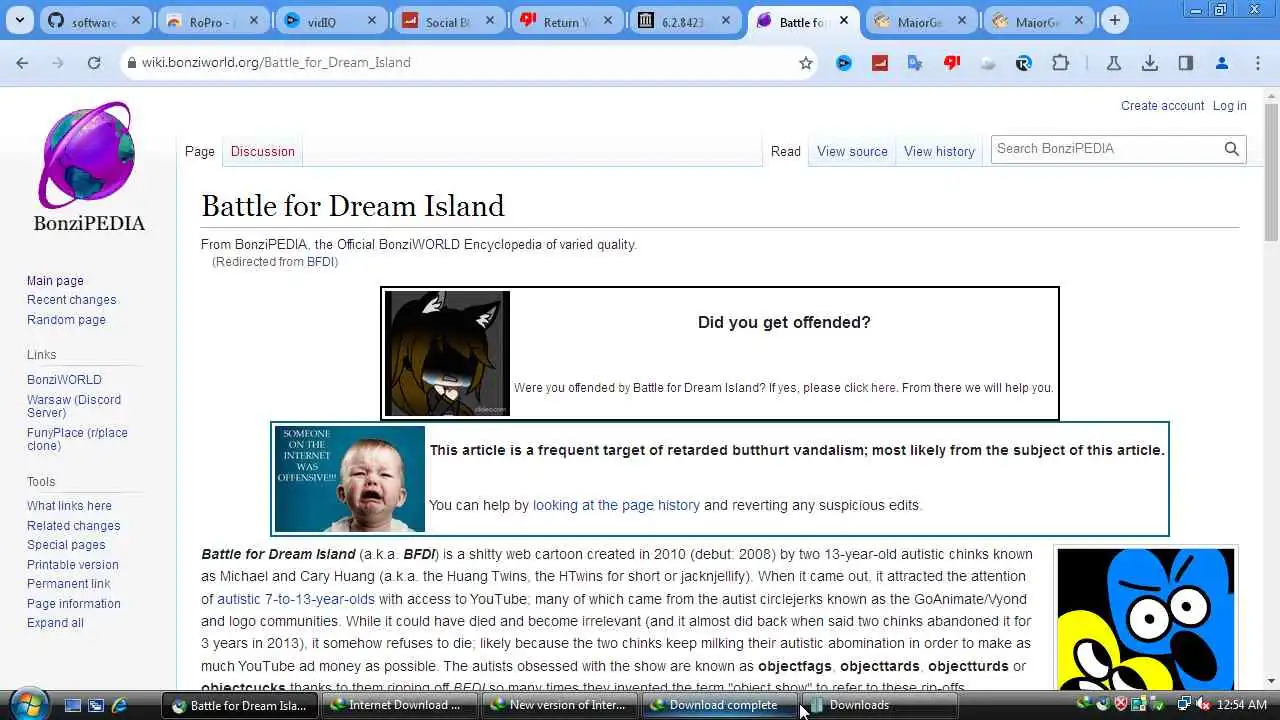Open What links here tool

click(x=69, y=506)
